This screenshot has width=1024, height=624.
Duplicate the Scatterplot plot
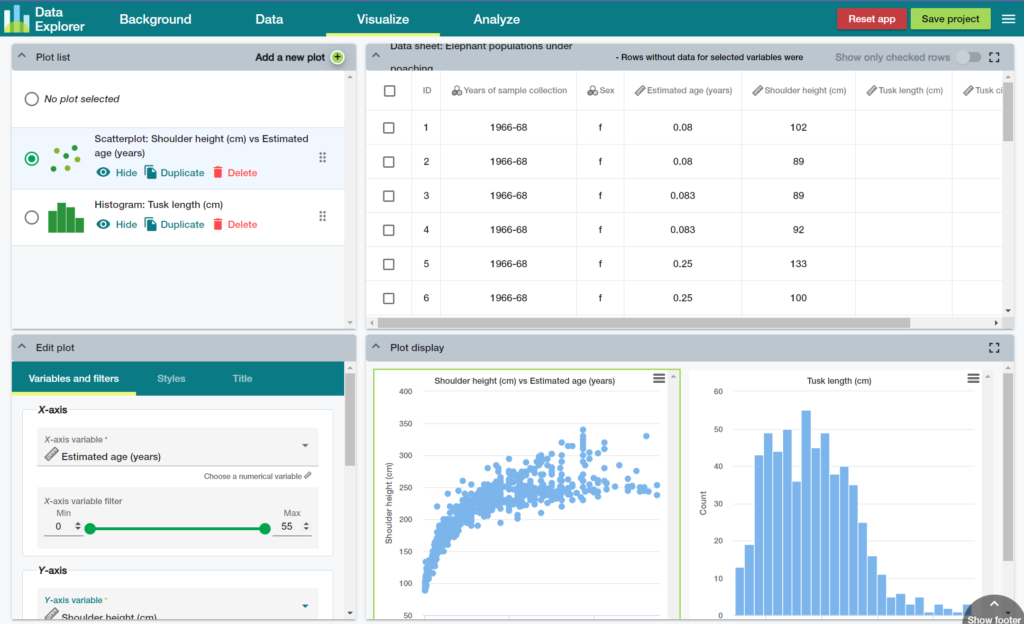click(x=174, y=173)
